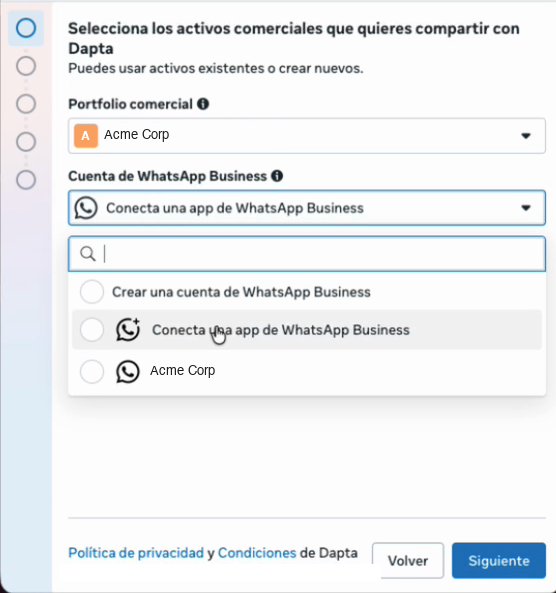Click the Volver button

pos(408,560)
